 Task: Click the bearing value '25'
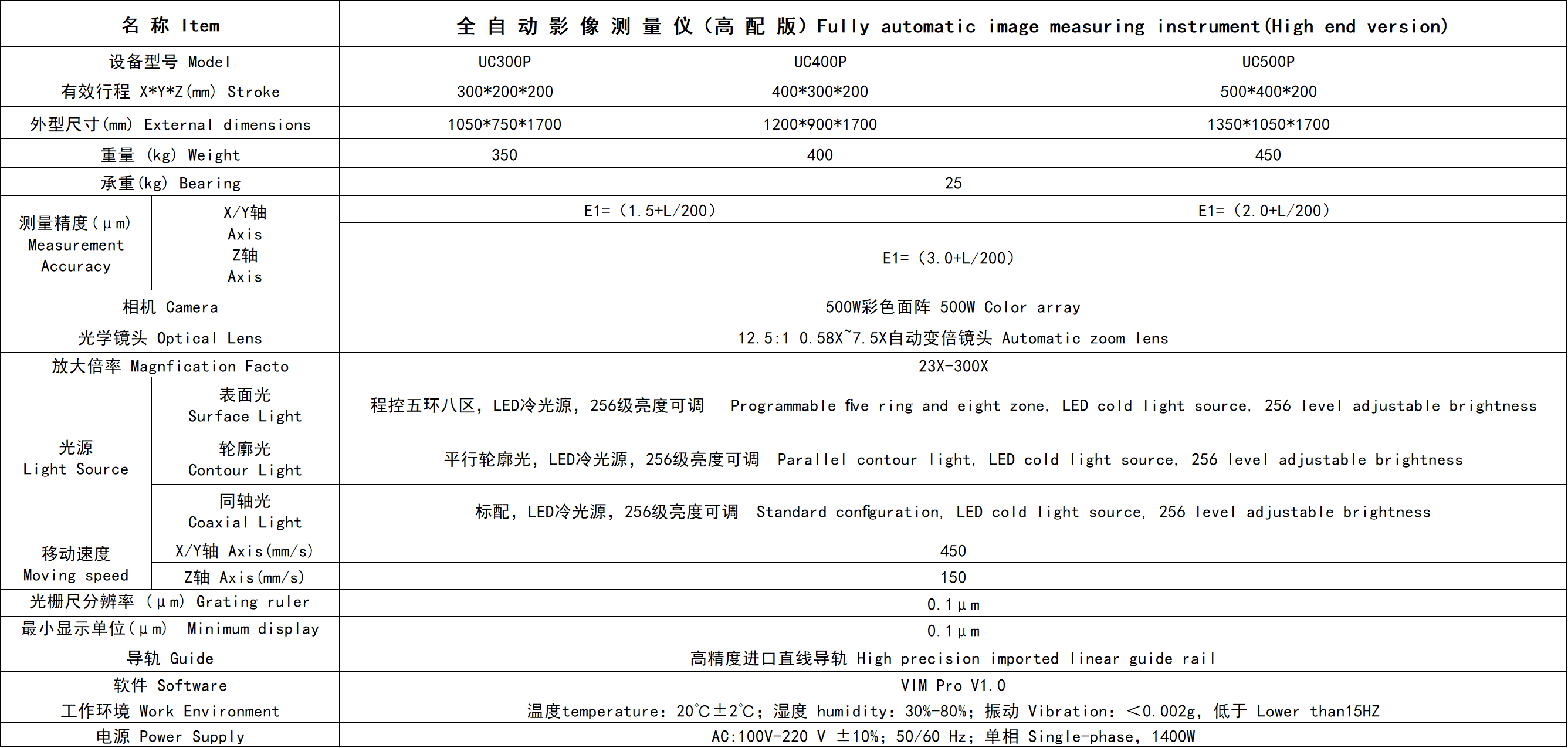coord(953,182)
